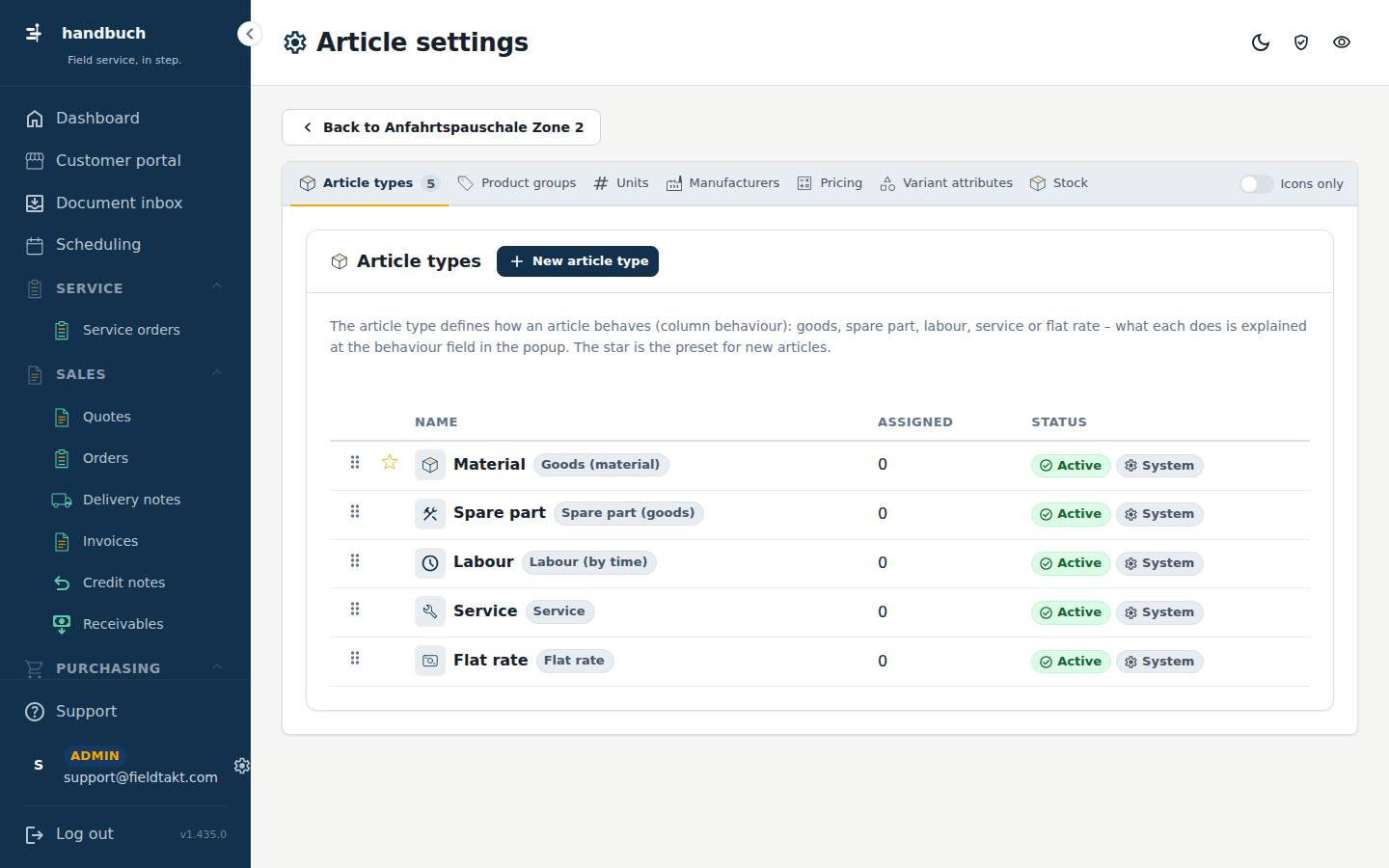This screenshot has height=868, width=1389.
Task: Select the Article types tab
Action: [369, 183]
